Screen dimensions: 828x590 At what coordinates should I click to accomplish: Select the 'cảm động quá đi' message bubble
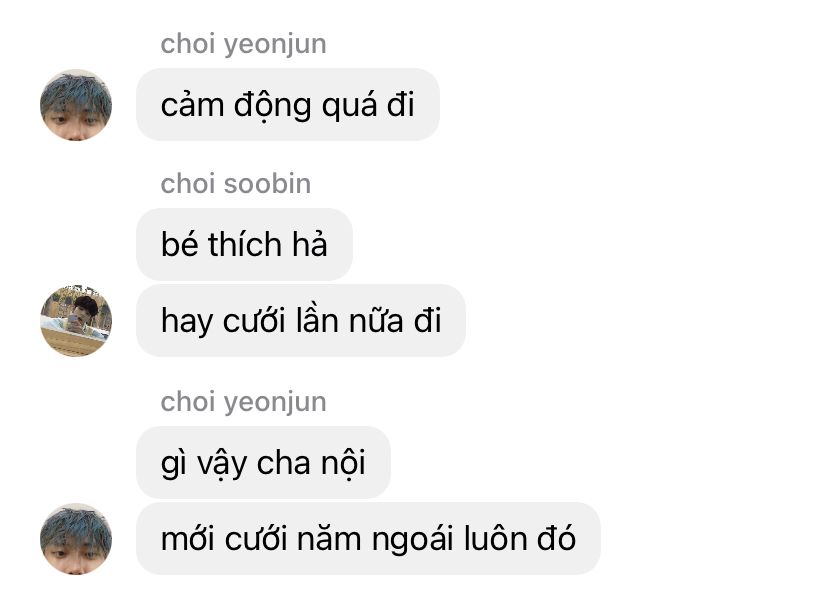[288, 105]
